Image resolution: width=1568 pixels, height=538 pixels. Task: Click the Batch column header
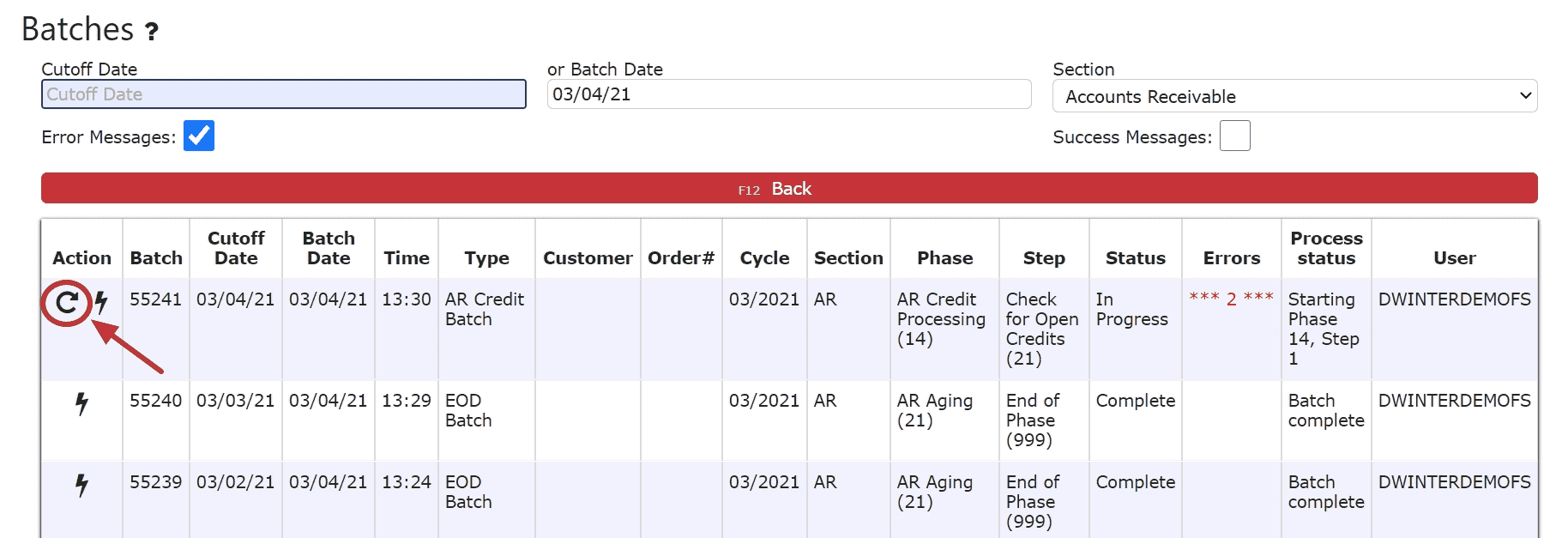point(156,257)
